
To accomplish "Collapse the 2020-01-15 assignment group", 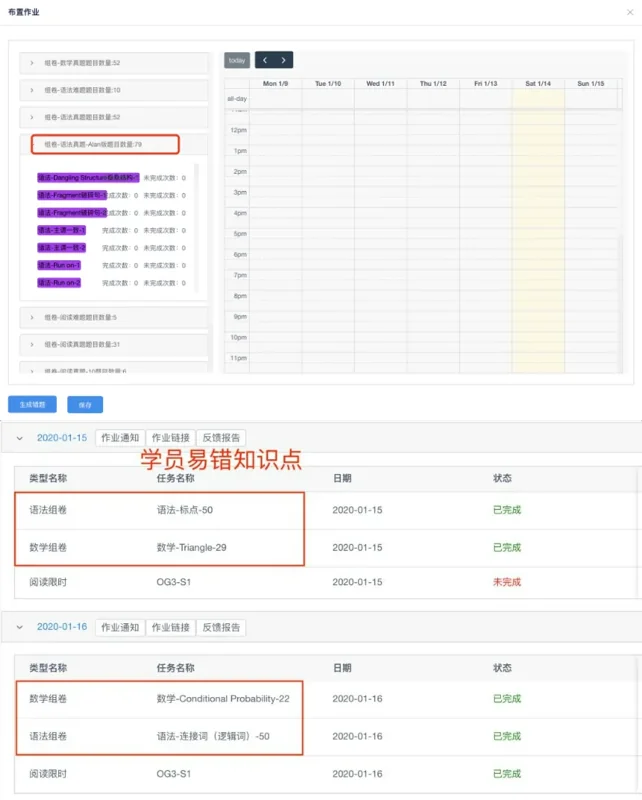I will coord(19,438).
